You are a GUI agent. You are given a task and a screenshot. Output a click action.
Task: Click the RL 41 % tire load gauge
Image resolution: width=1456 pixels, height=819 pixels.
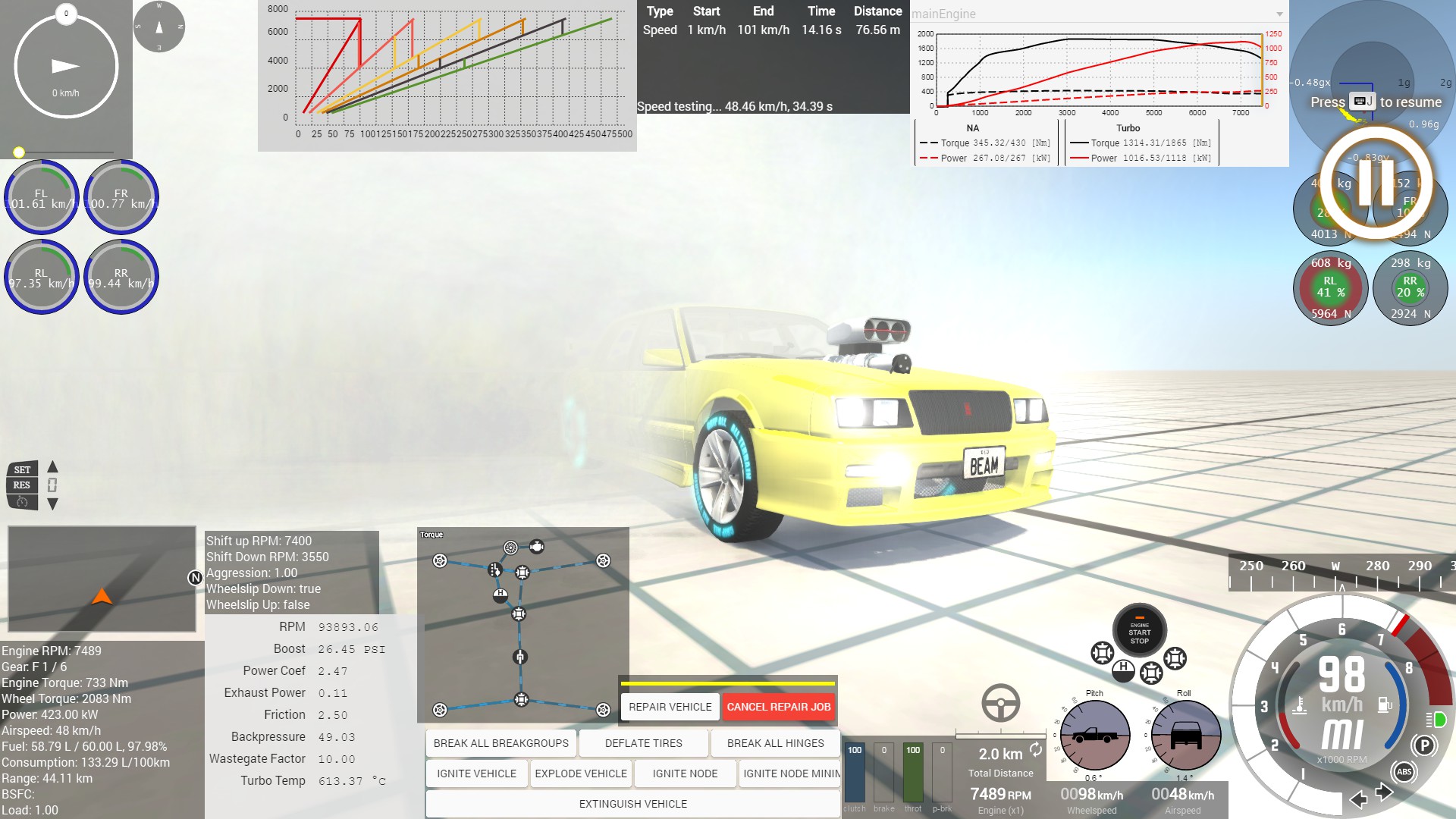(1330, 287)
